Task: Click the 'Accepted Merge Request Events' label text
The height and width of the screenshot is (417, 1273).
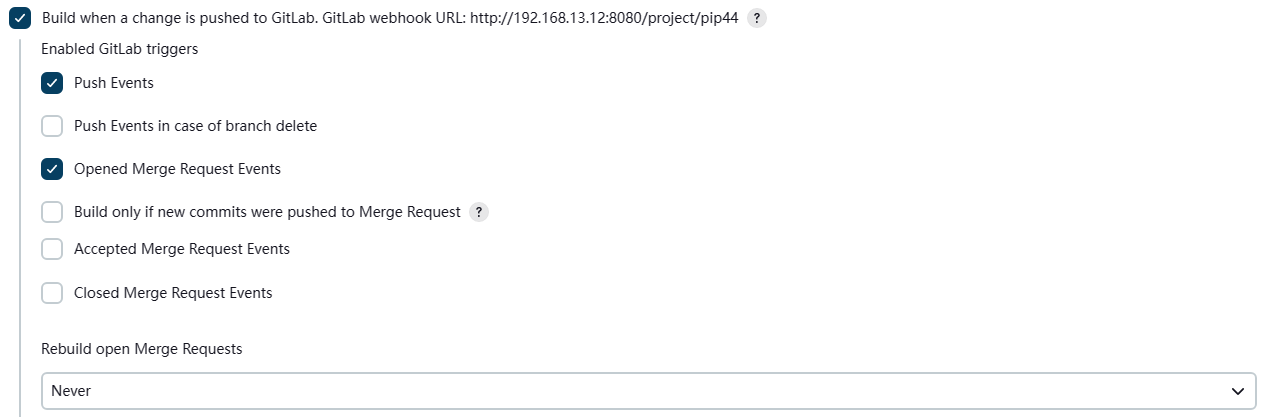Action: pos(182,249)
